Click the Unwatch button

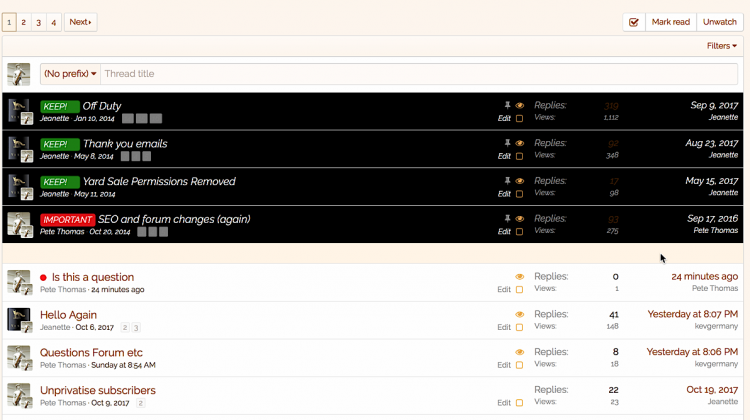[719, 22]
